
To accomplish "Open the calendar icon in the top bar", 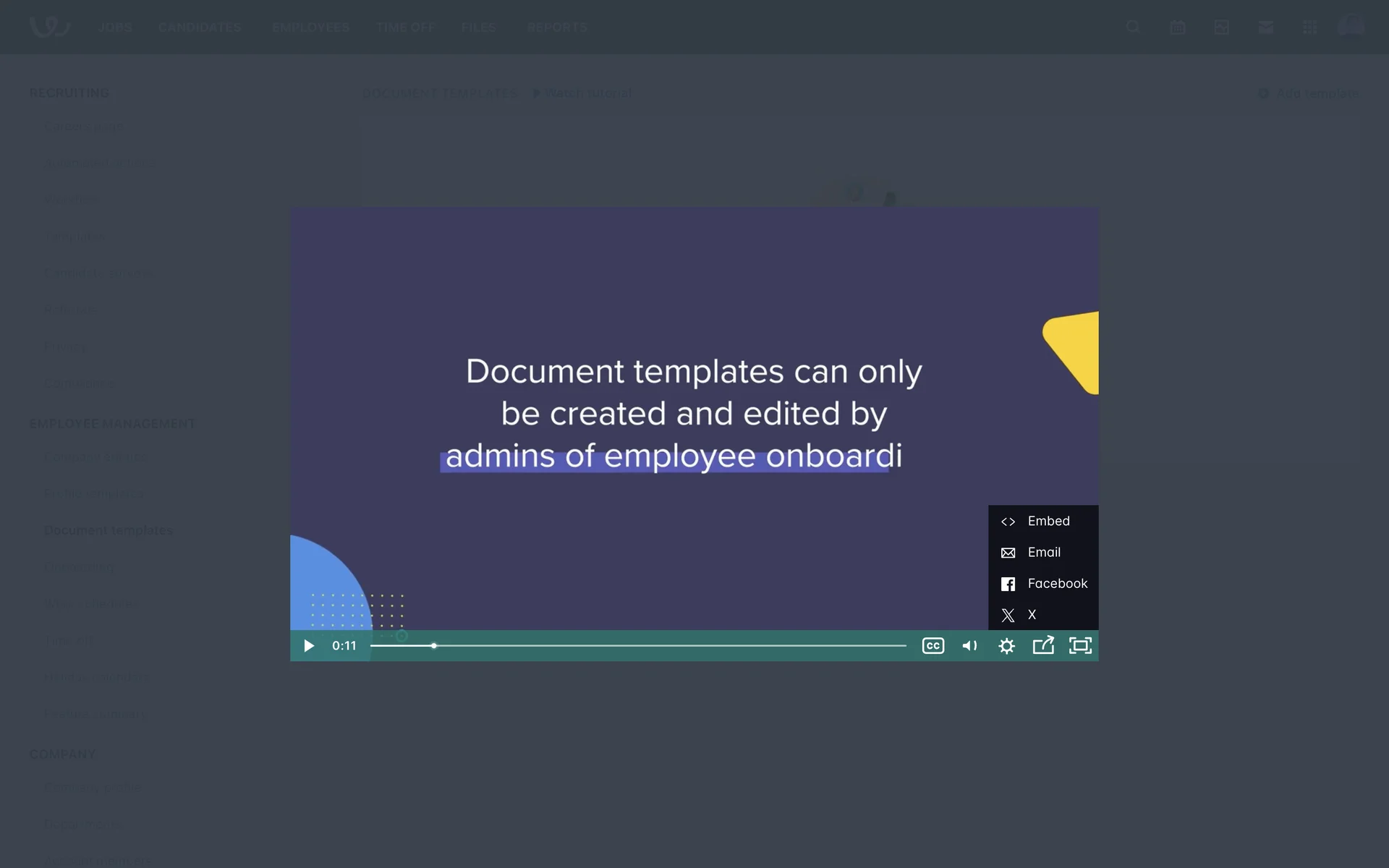I will 1177,27.
